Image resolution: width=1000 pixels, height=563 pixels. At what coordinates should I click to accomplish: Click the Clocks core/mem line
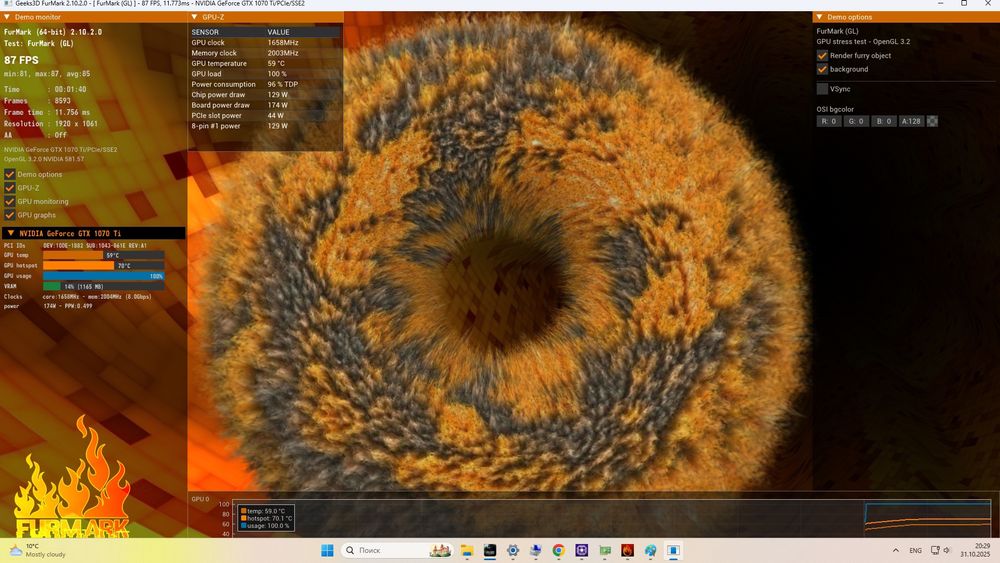(78, 296)
